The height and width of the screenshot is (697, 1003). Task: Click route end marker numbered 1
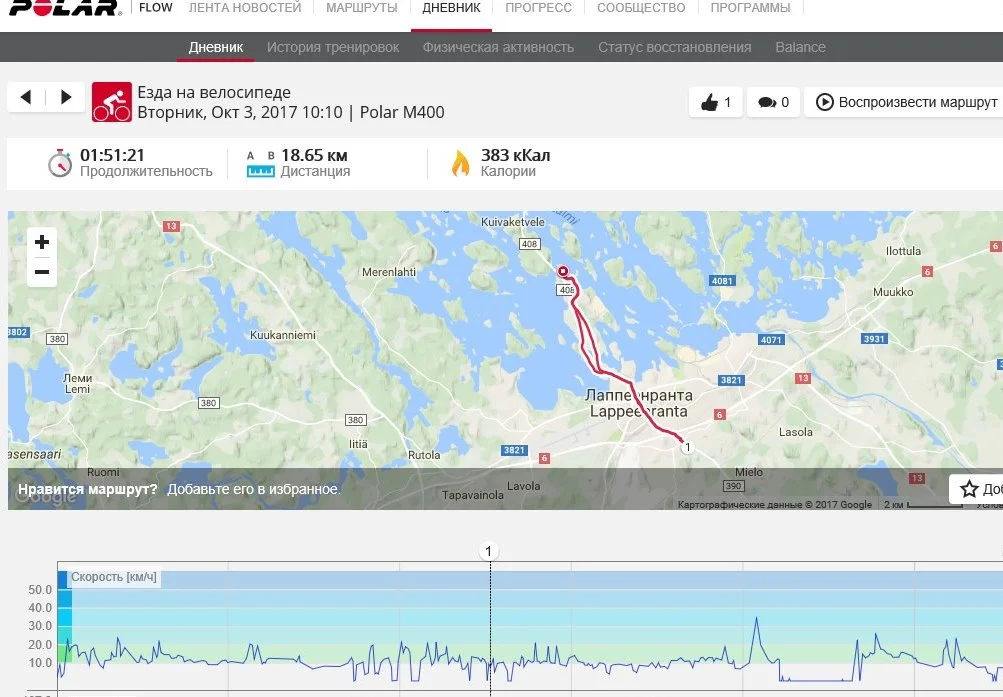688,447
